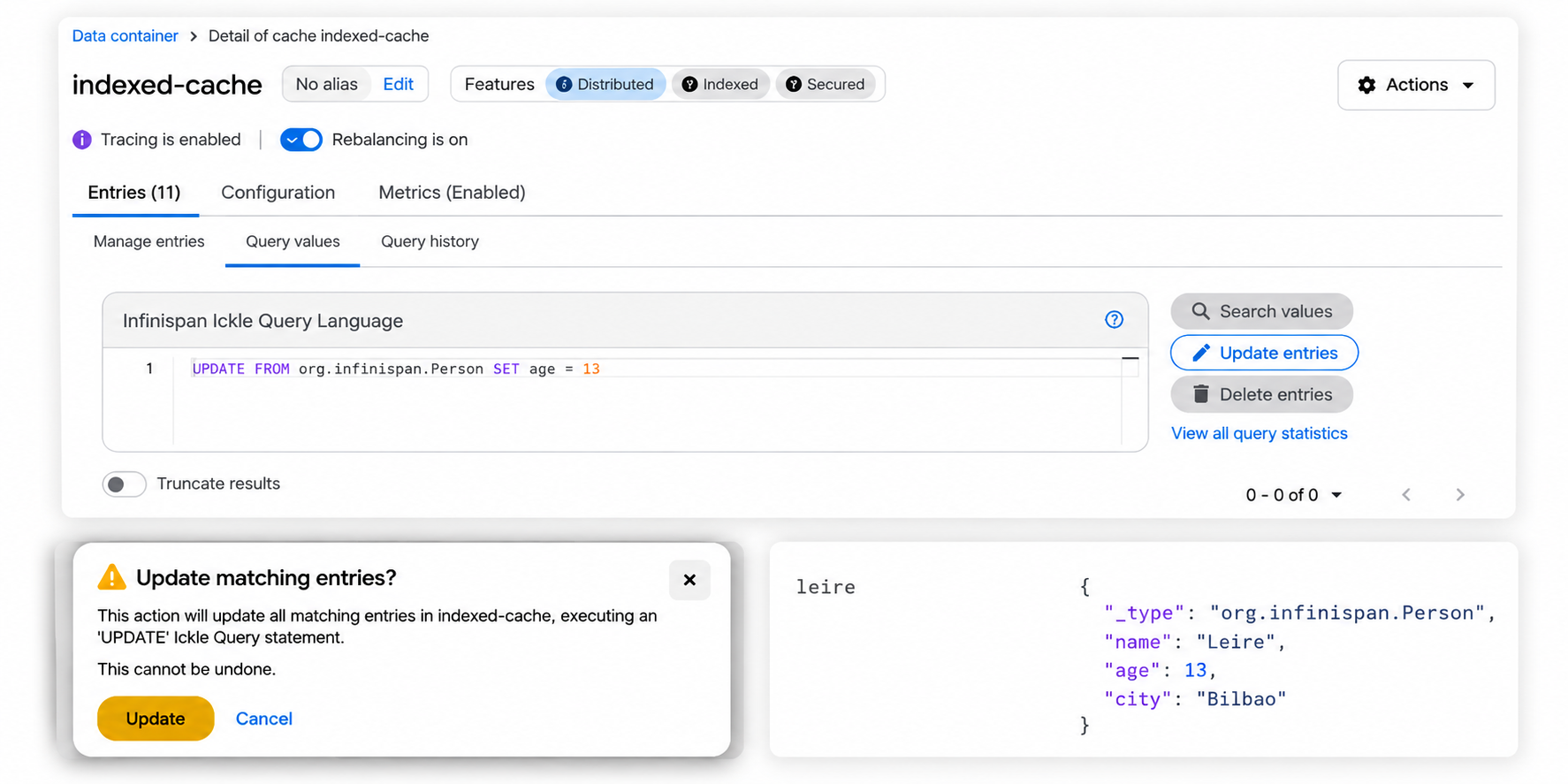This screenshot has height=784, width=1568.
Task: Click the Update entries button
Action: tap(1264, 353)
